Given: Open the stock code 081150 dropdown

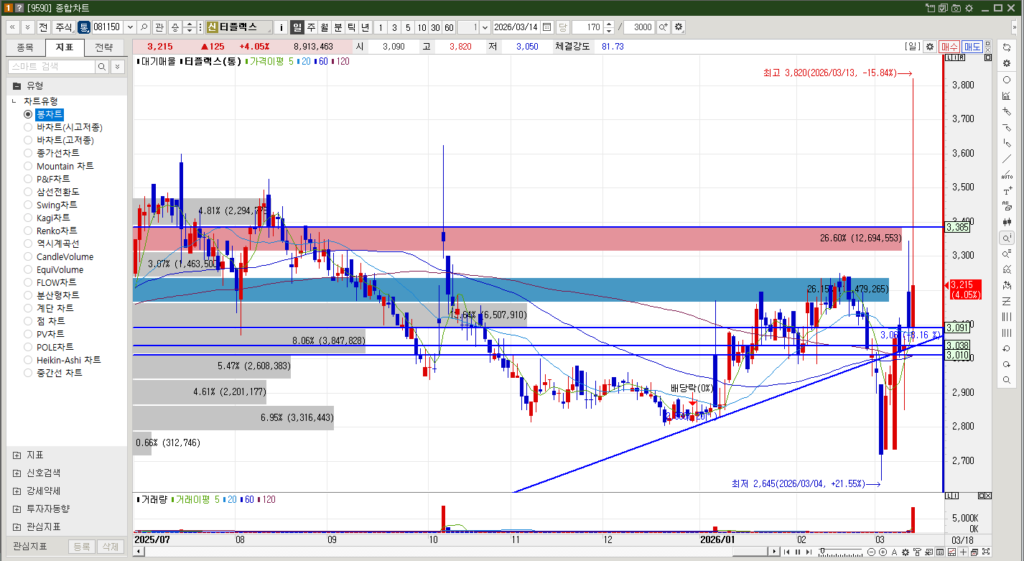Looking at the screenshot, I should coord(130,26).
